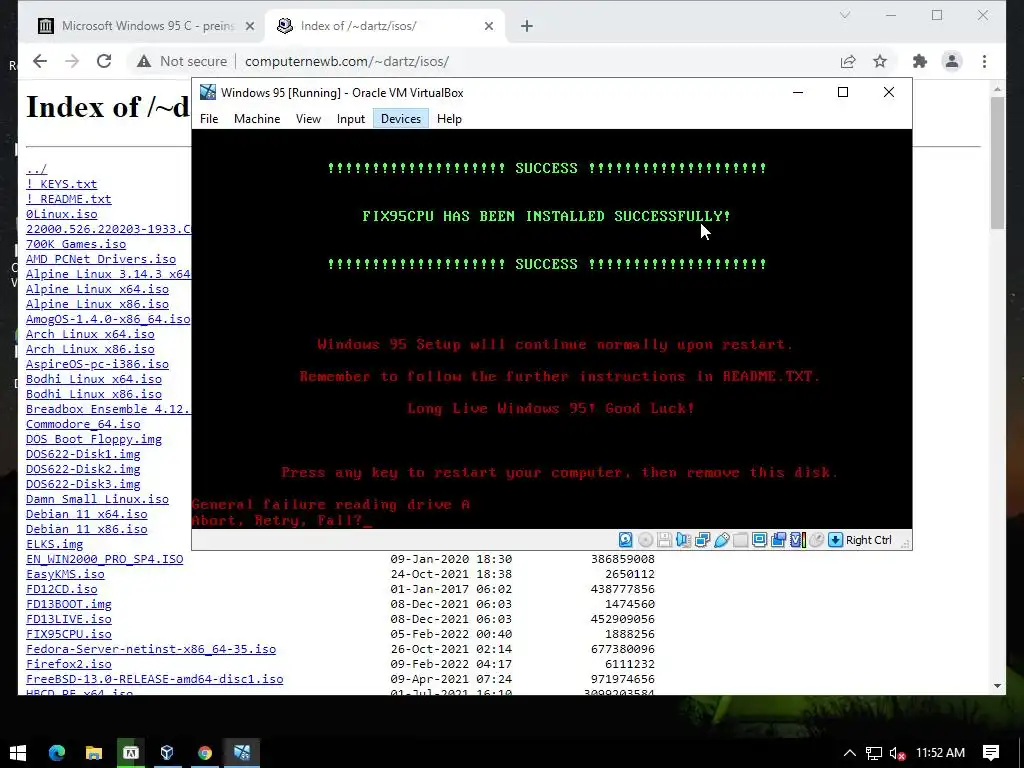This screenshot has width=1024, height=768.
Task: Click FreeBSD-13.0-RELEASE-amd64-disc1.iso link
Action: (x=155, y=679)
